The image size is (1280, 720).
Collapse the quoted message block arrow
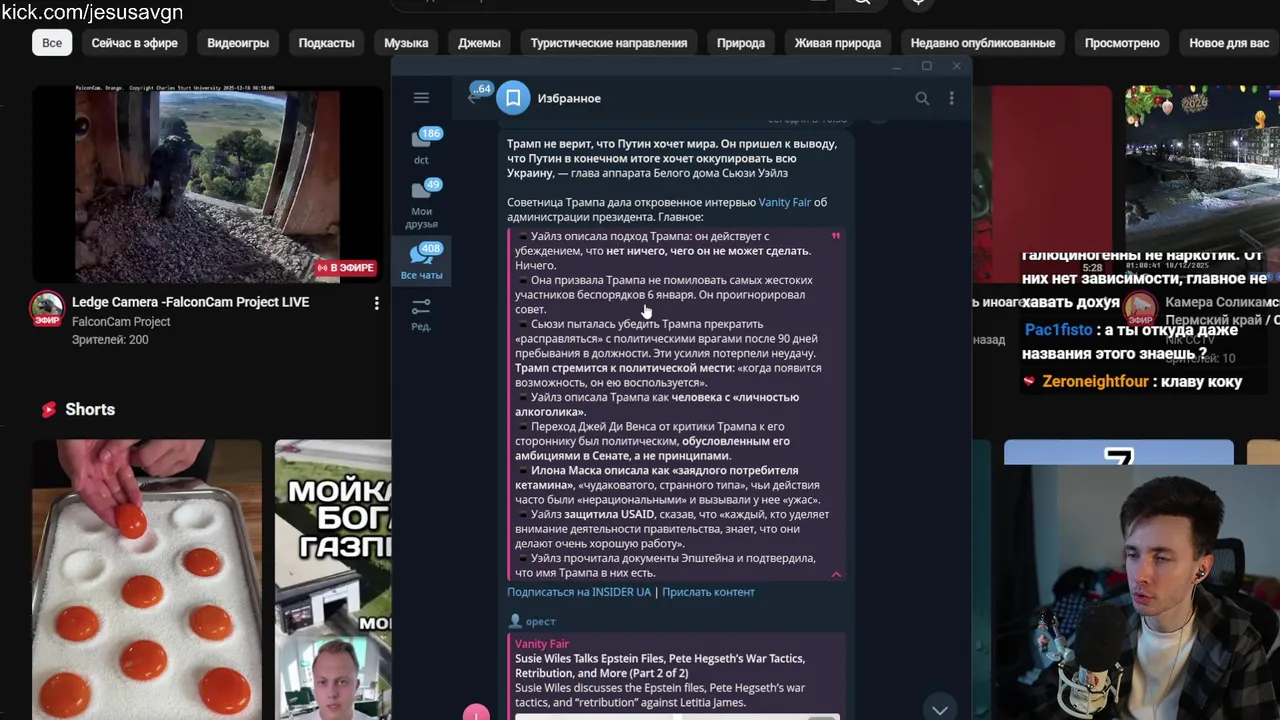(x=836, y=574)
